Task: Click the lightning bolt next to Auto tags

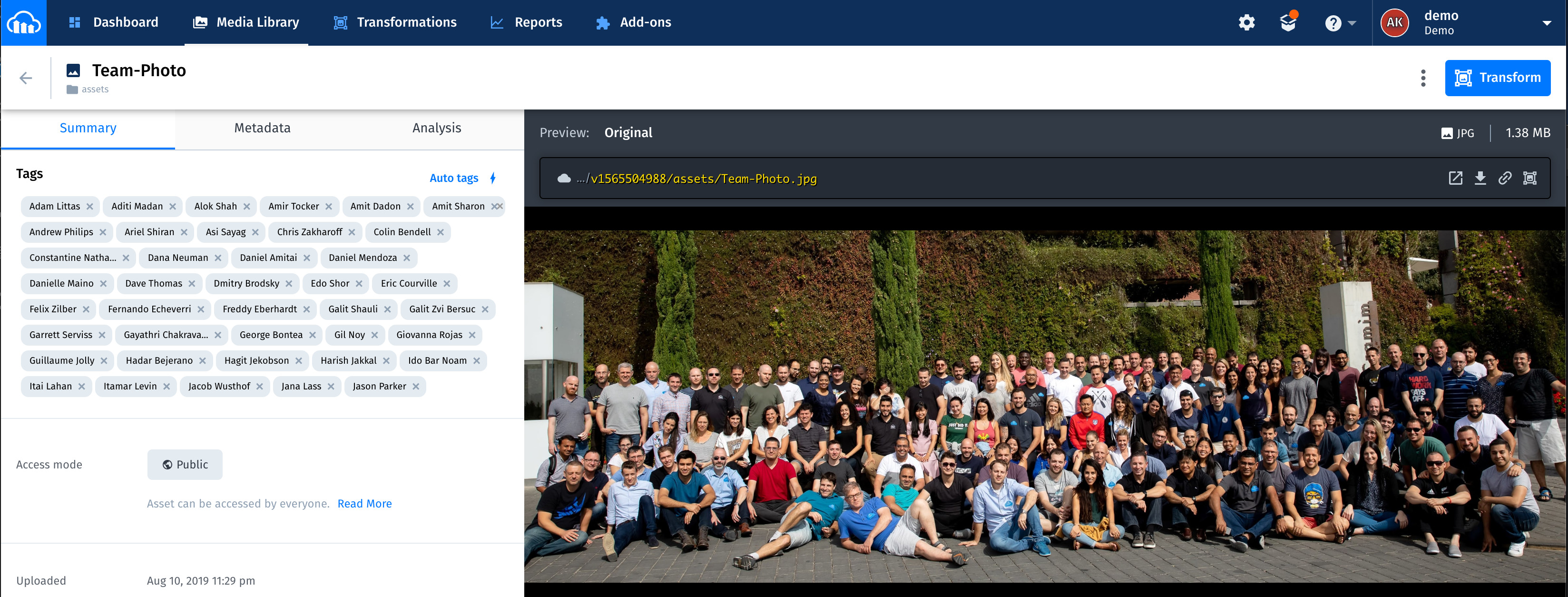Action: pos(492,177)
